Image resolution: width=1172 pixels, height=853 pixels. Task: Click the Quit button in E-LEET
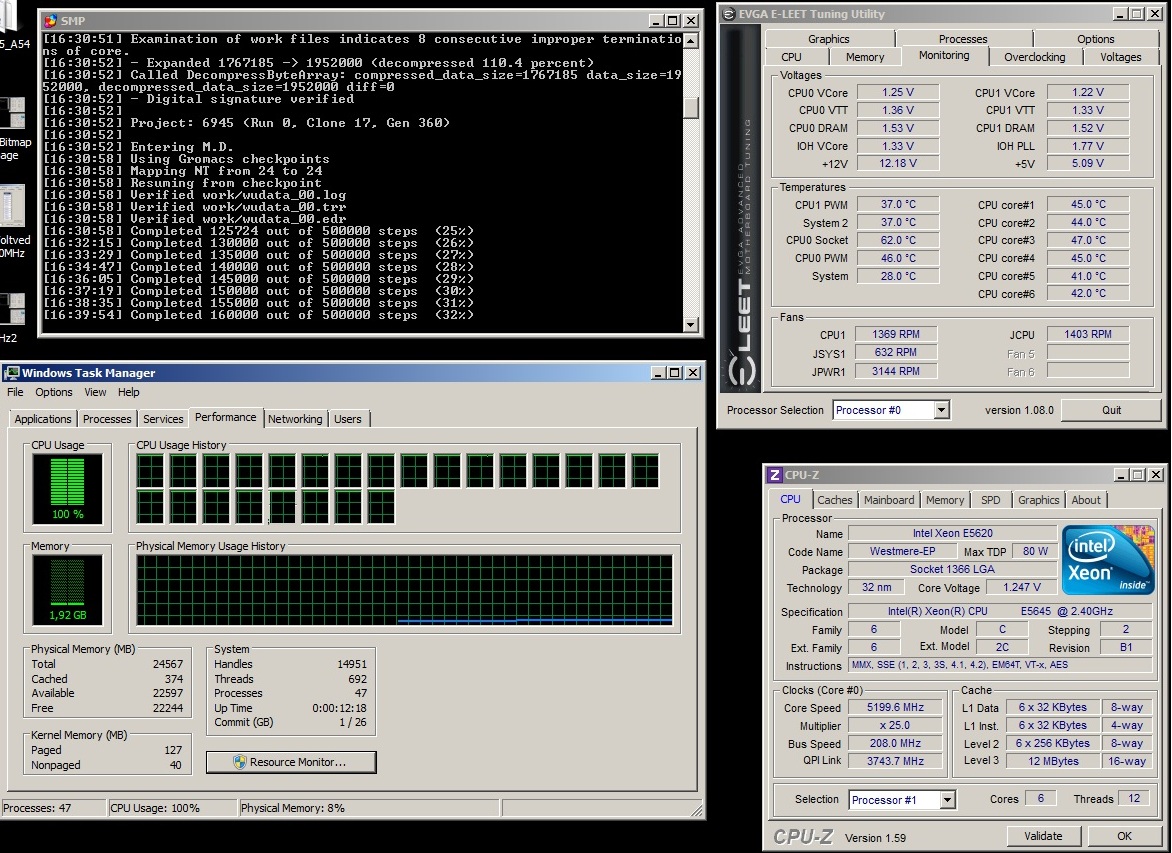click(x=1111, y=410)
